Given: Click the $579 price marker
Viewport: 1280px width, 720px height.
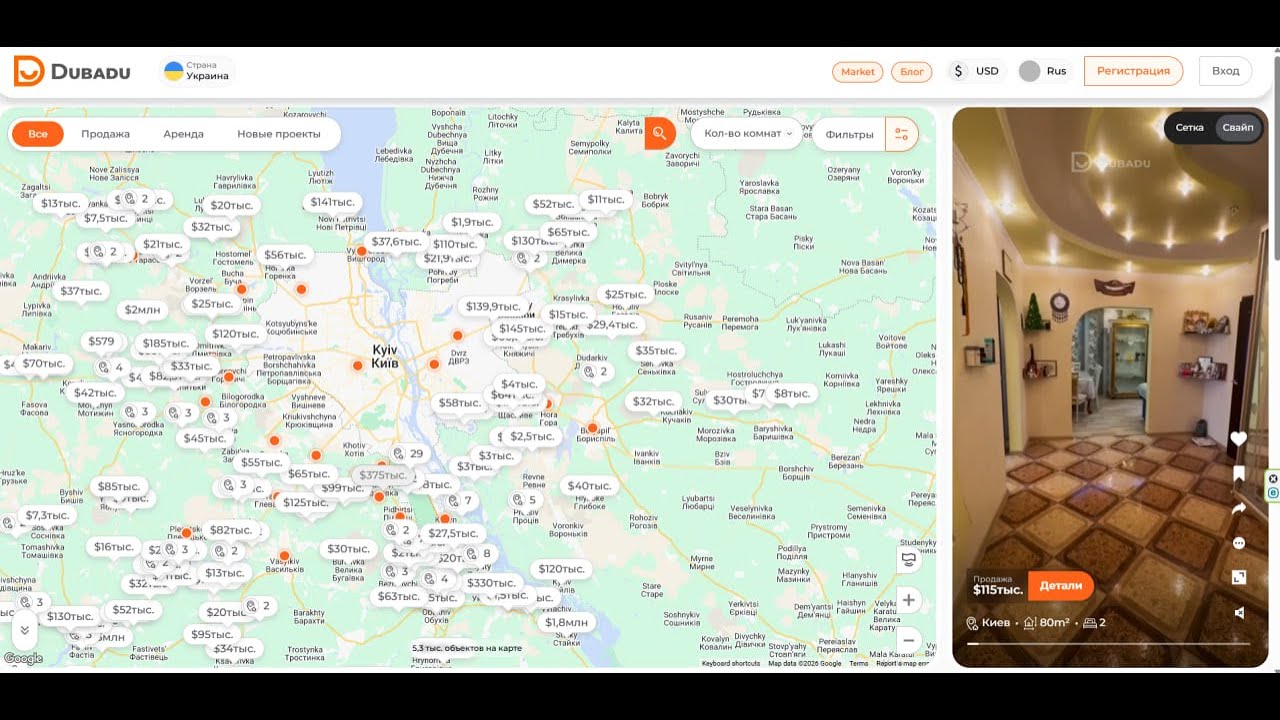Looking at the screenshot, I should point(101,341).
